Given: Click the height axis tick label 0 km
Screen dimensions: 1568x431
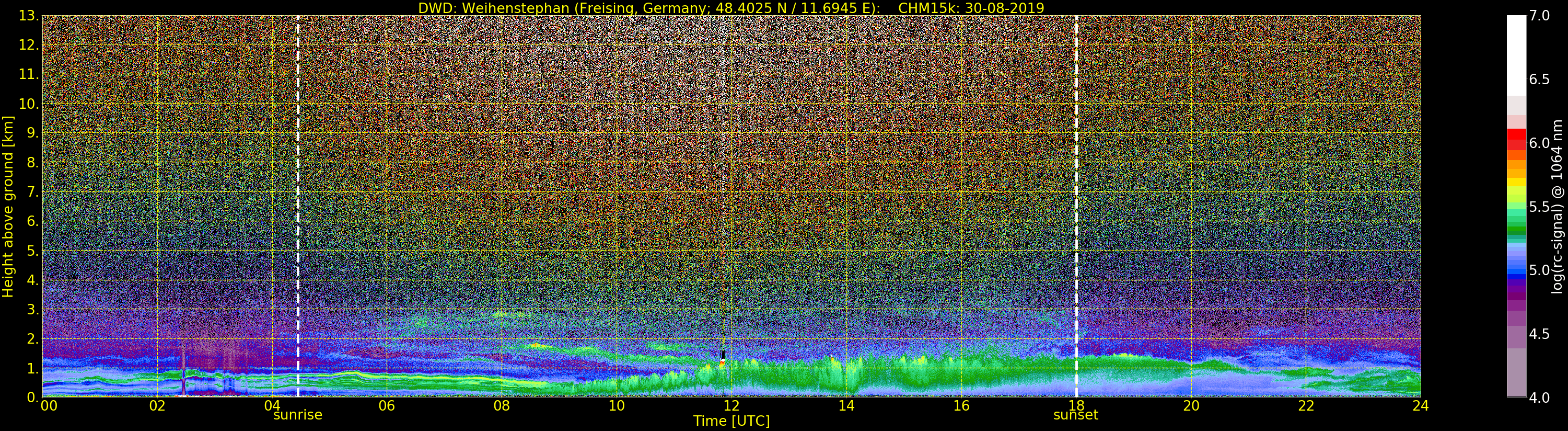Looking at the screenshot, I should [x=32, y=397].
